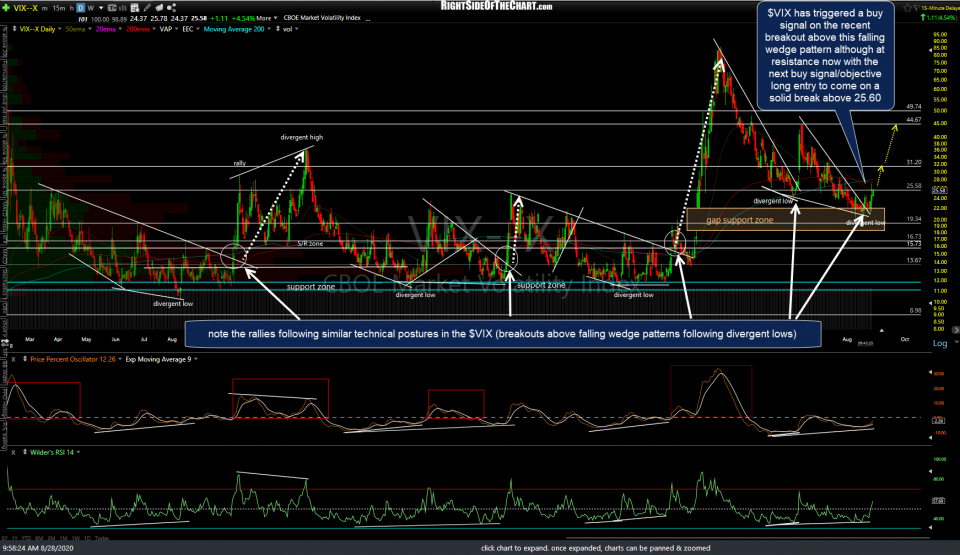Click the 31.20 price level label
This screenshot has width=960, height=555.
point(913,162)
